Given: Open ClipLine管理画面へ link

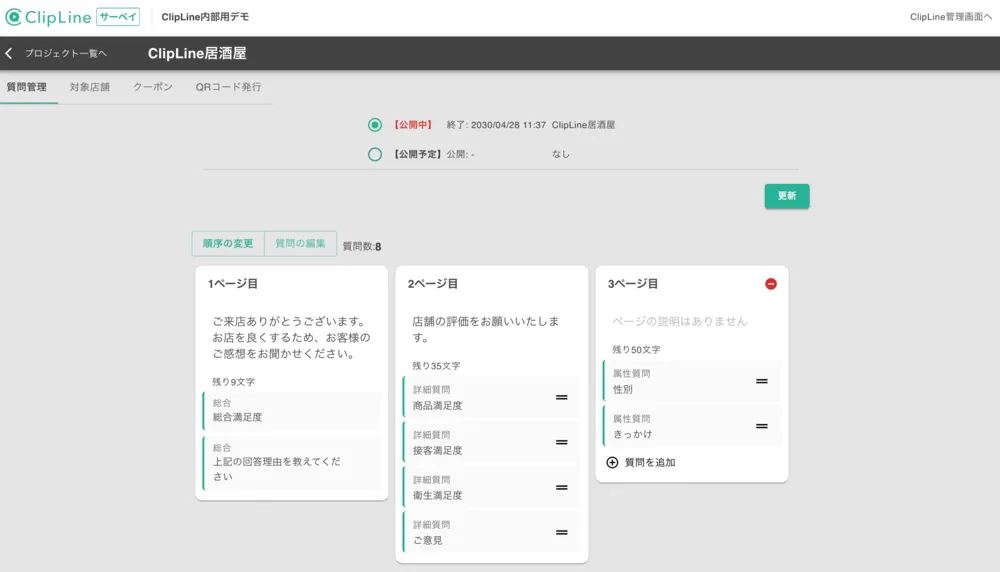Looking at the screenshot, I should [950, 17].
